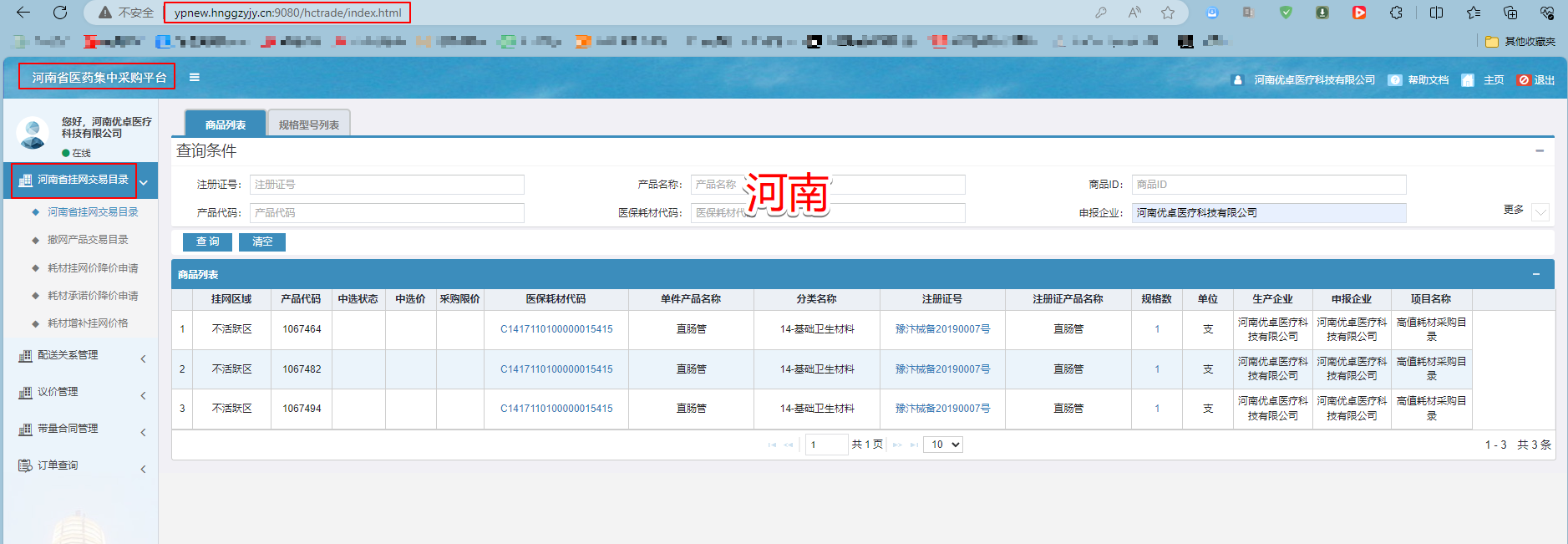Screen dimensions: 1568x544
Task: Click the browser refresh icon
Action: pyautogui.click(x=60, y=13)
